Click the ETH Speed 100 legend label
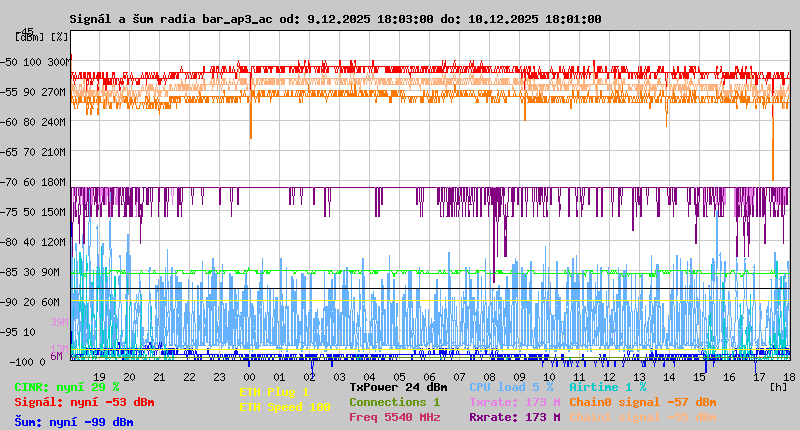The image size is (800, 430). tap(284, 407)
